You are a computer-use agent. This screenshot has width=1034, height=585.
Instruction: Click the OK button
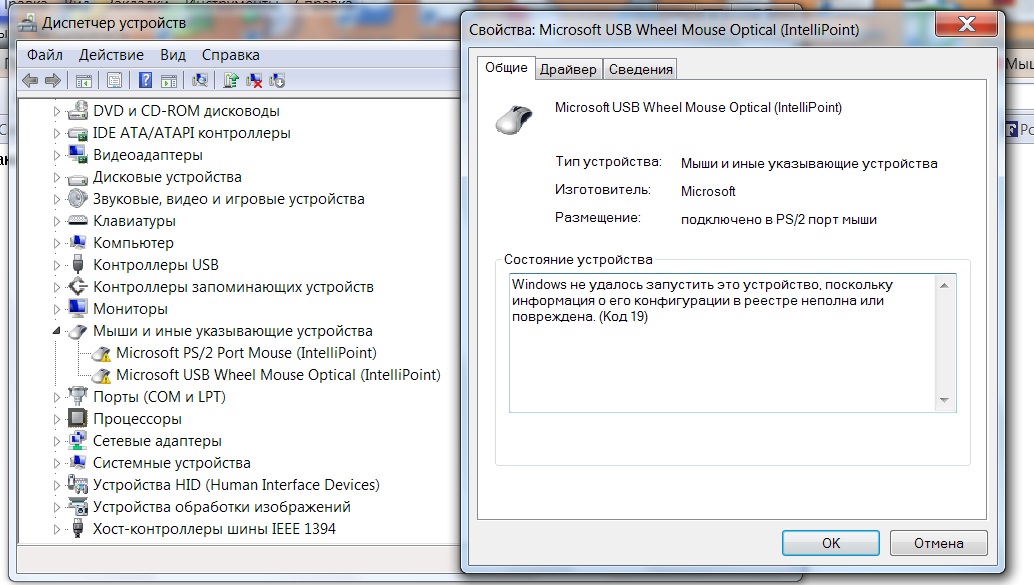[831, 543]
